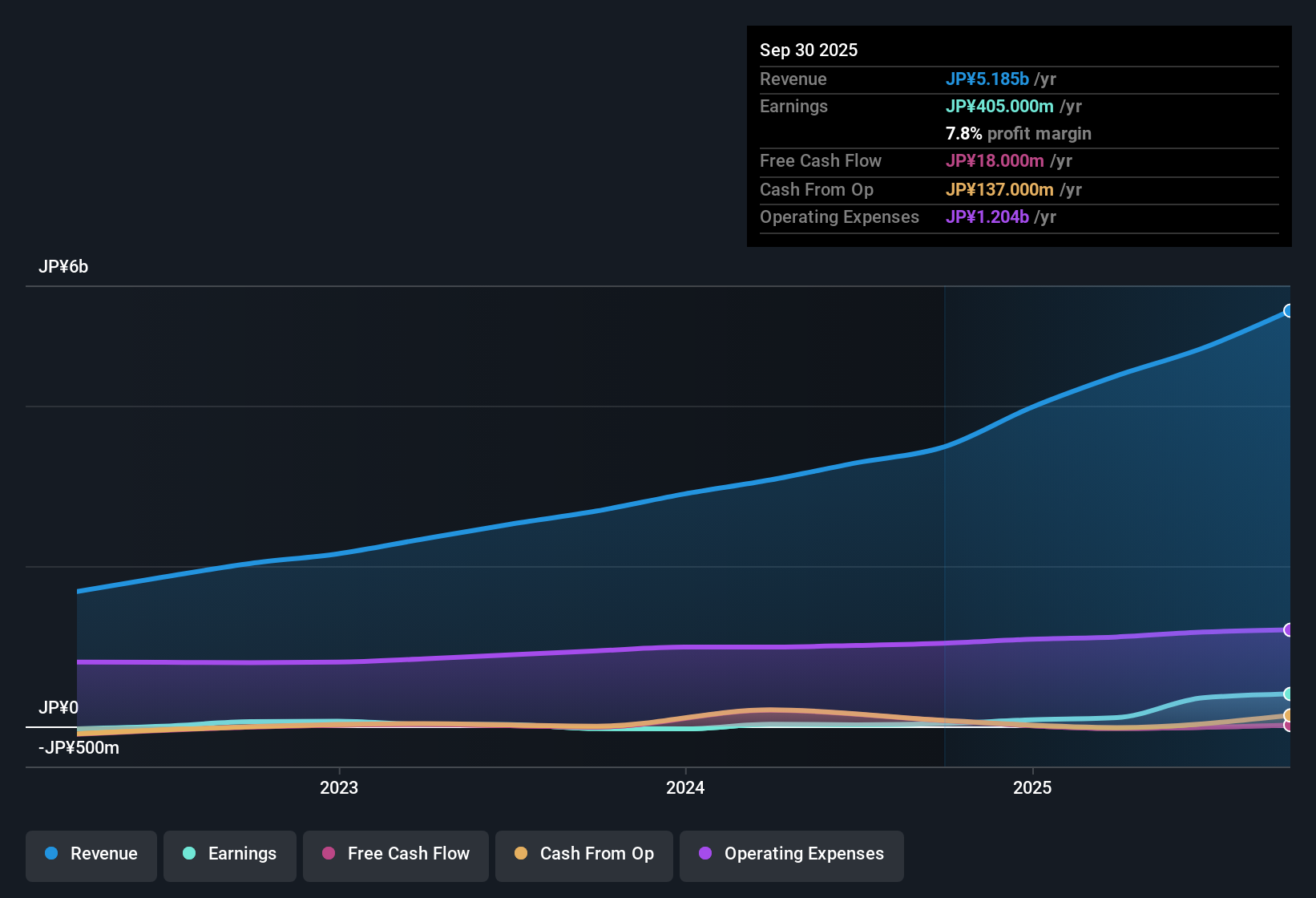Image resolution: width=1316 pixels, height=898 pixels.
Task: Click the JP¥0 y-axis label
Action: [x=59, y=708]
